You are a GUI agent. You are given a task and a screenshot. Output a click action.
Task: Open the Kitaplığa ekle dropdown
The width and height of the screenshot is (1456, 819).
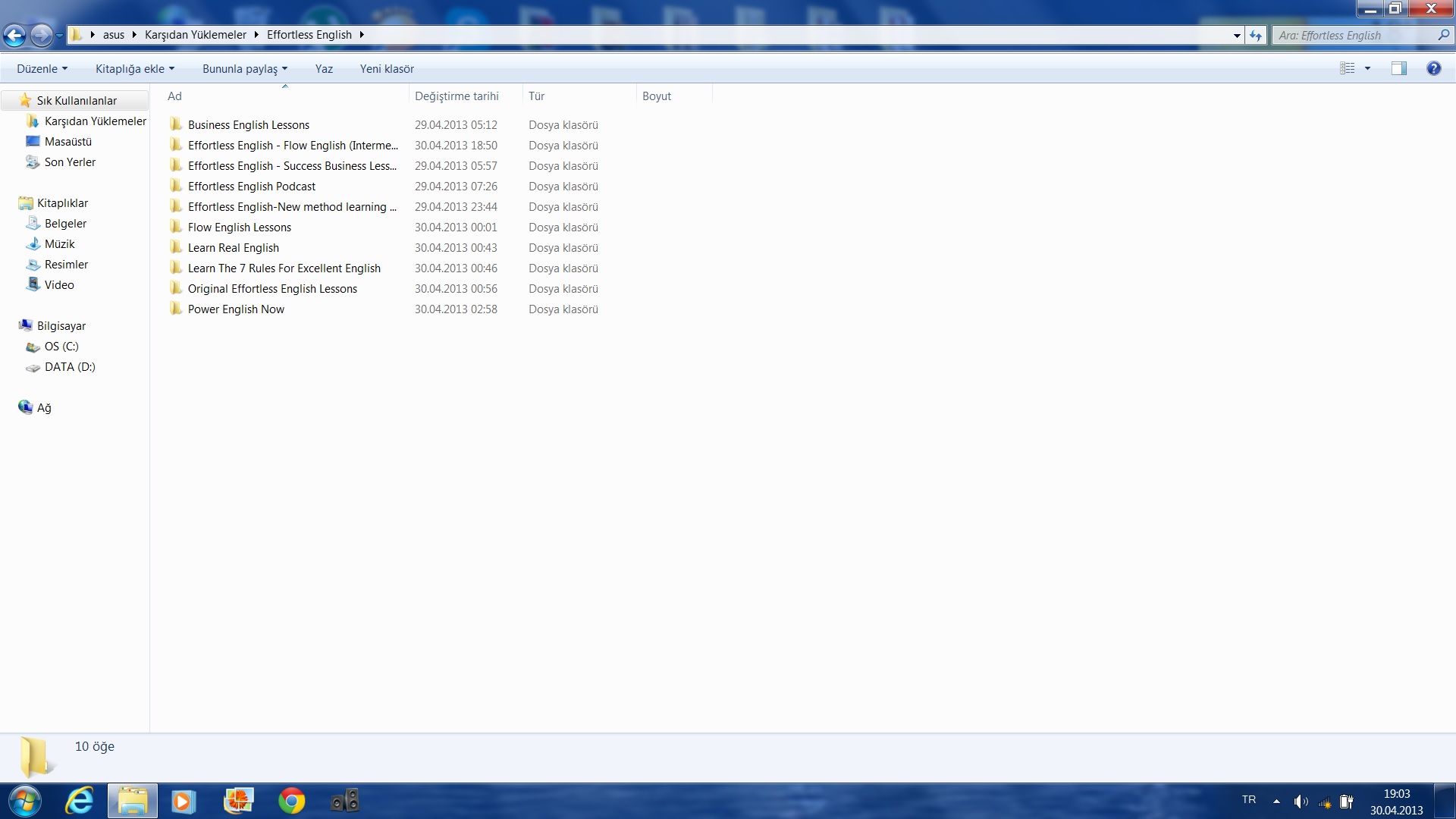135,68
